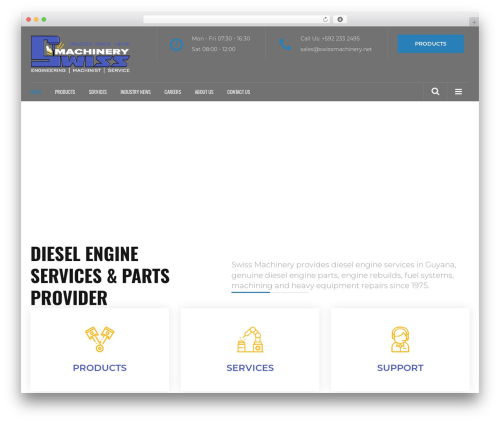Screen dimensions: 500x423
Task: Click the browser address bar
Action: pos(237,19)
